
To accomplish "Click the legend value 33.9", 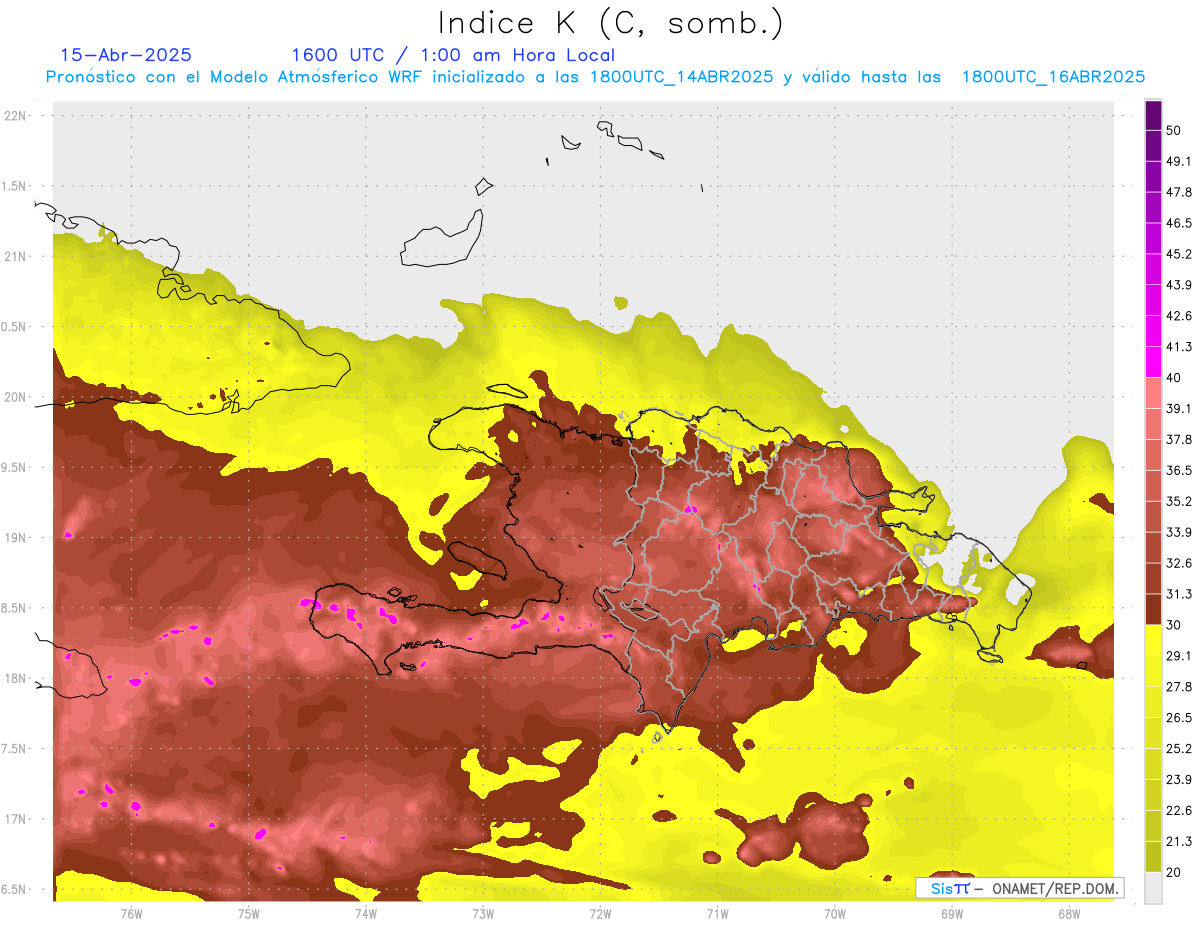I will 1179,532.
